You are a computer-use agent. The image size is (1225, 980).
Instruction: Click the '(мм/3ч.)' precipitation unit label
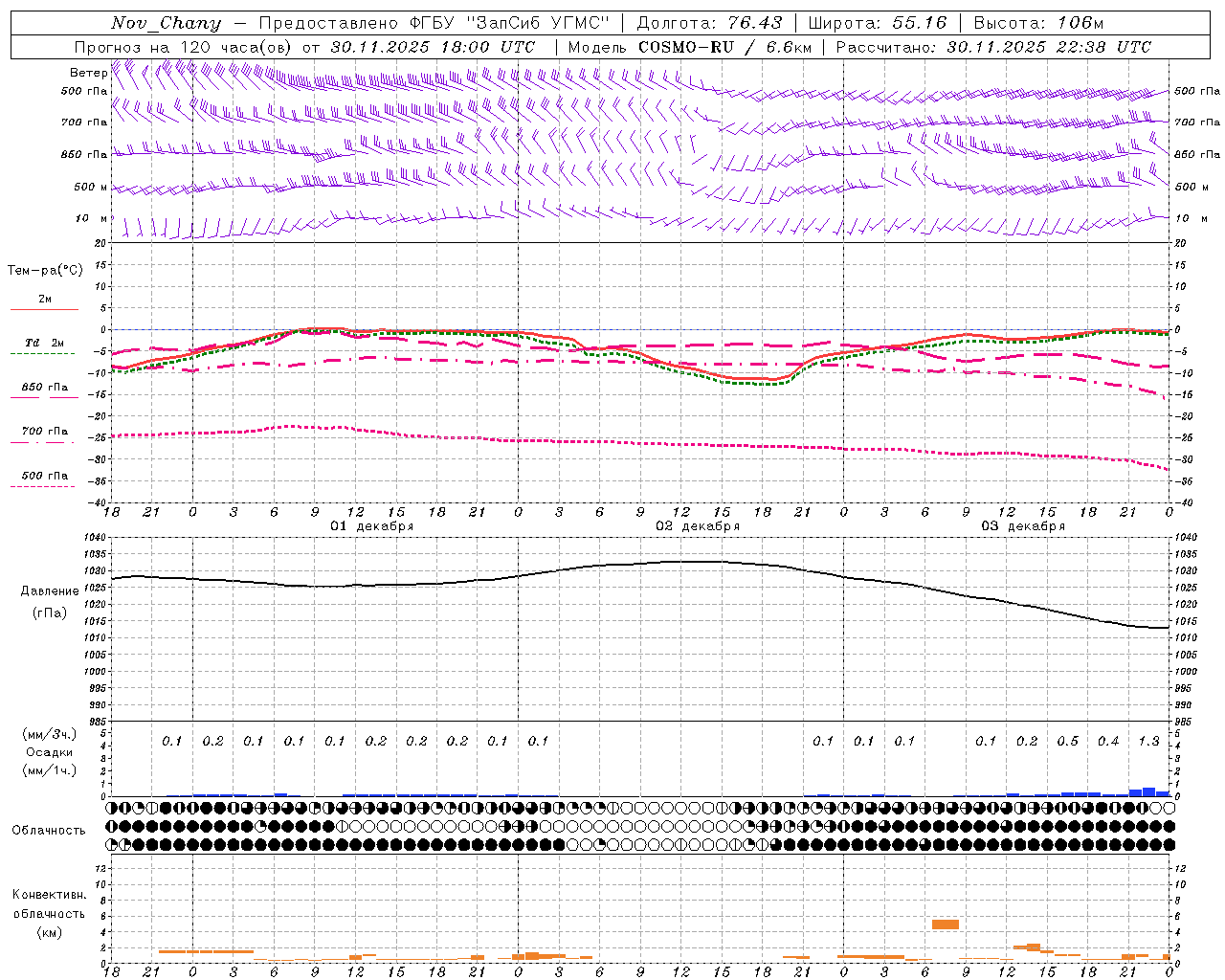51,734
